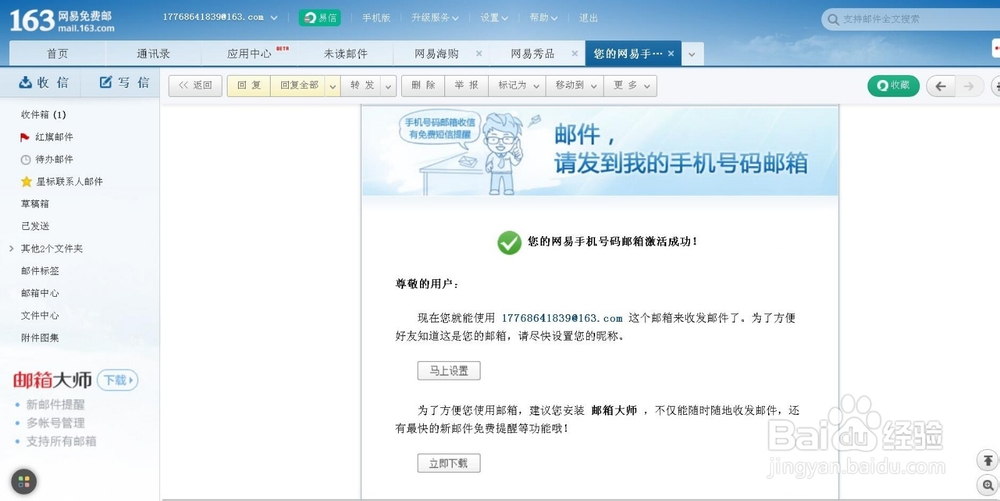Open the 更多 dropdown
The image size is (1000, 501).
[630, 86]
